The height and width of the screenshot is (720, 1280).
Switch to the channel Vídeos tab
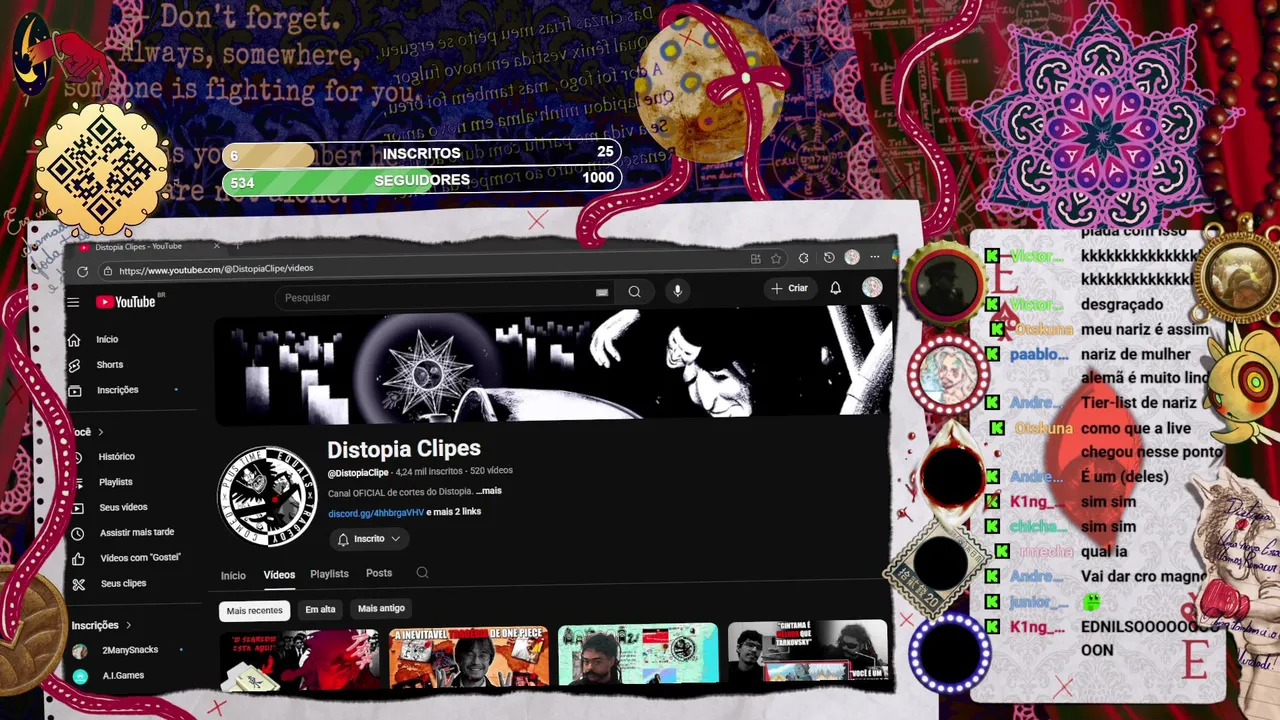[279, 574]
